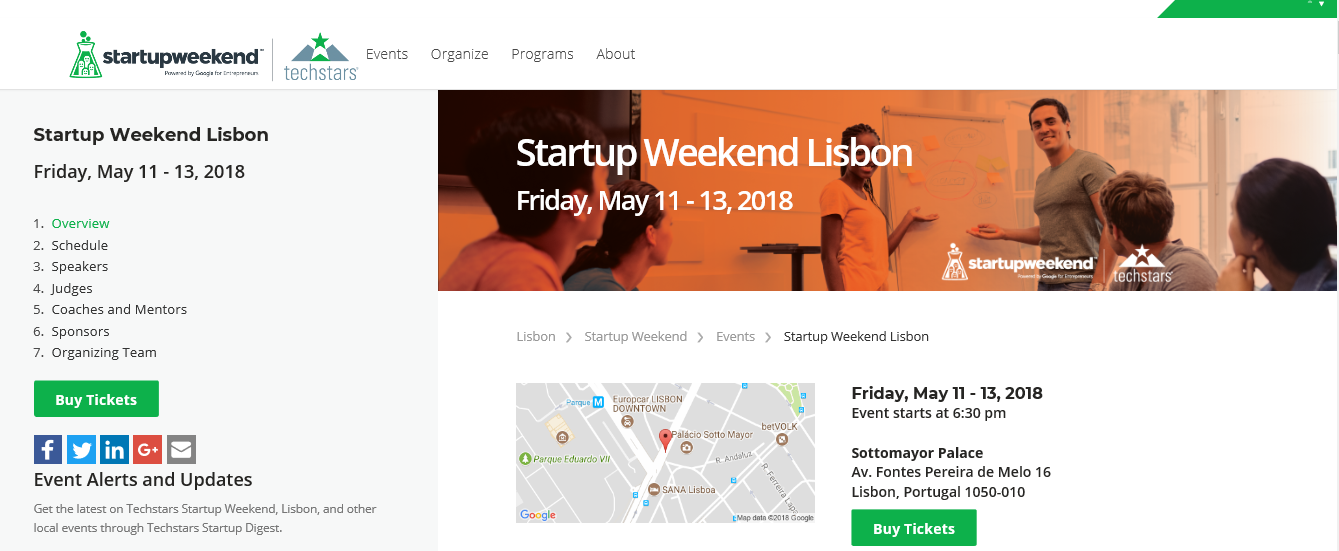Share event on LinkedIn

pos(114,449)
